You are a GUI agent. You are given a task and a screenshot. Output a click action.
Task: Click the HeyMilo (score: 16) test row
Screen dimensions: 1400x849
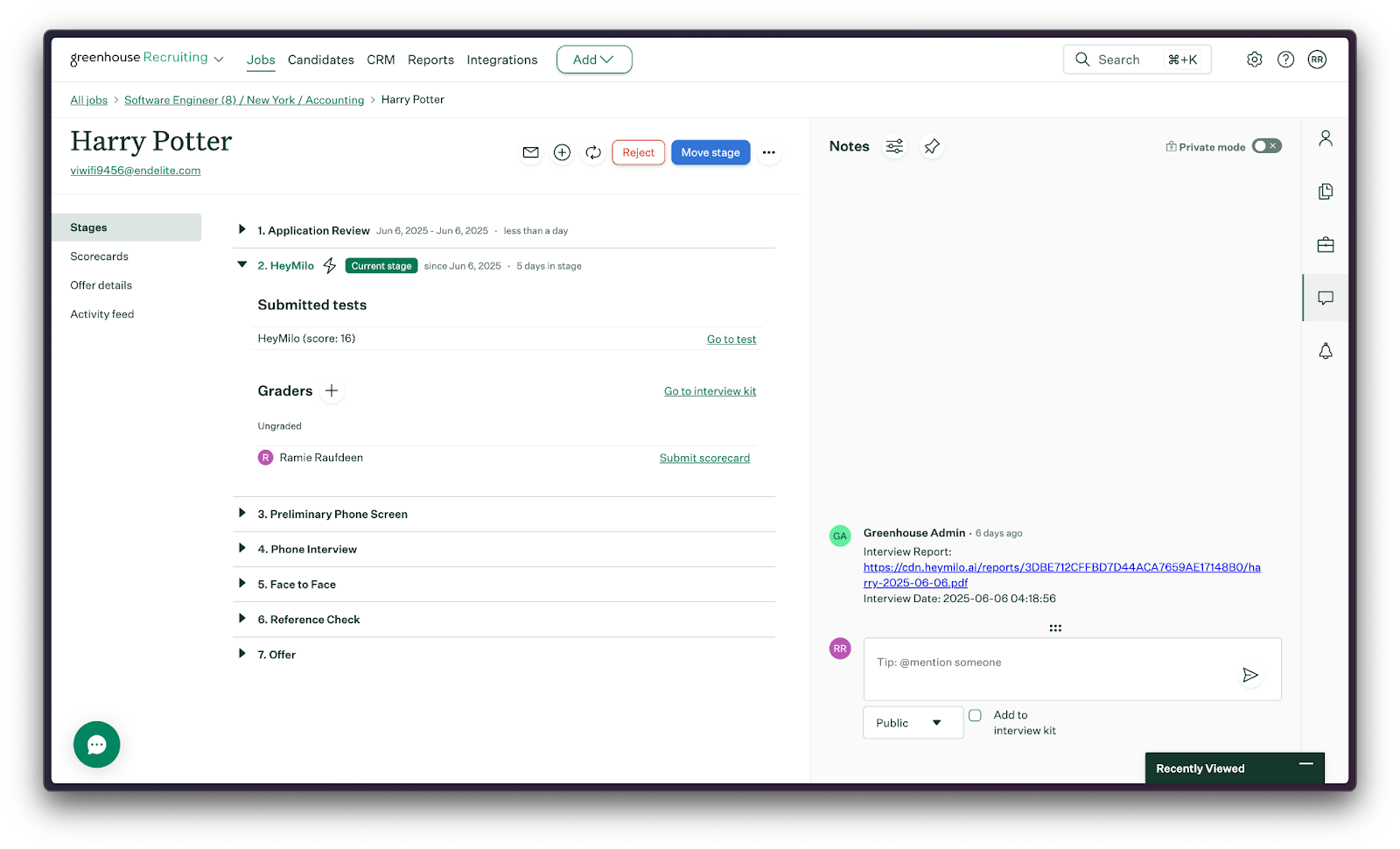coord(507,339)
